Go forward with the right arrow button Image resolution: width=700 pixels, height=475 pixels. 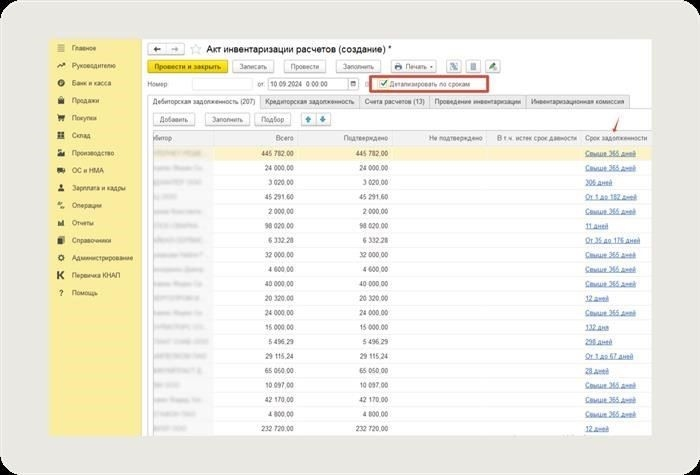[x=175, y=49]
